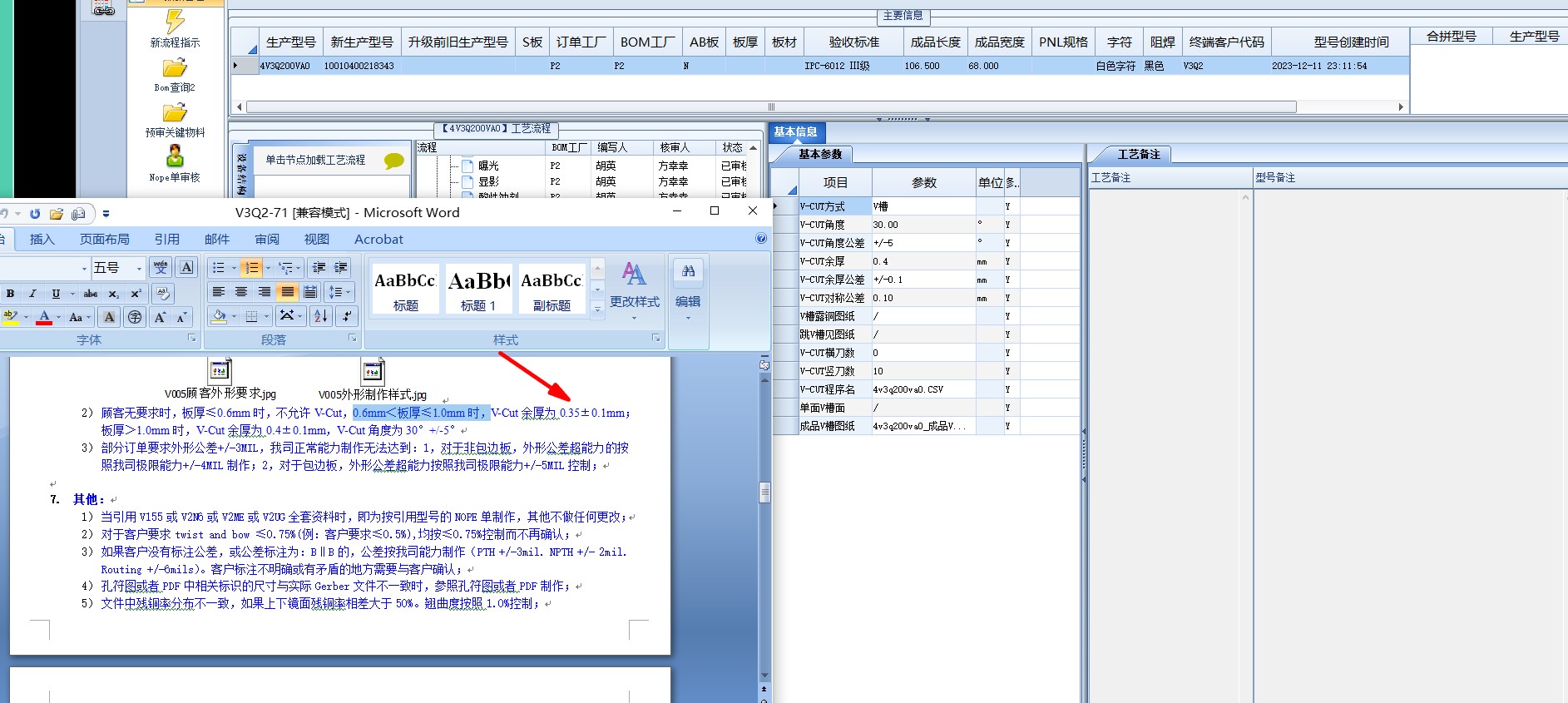
Task: Toggle Bold formatting in Word
Action: point(10,294)
